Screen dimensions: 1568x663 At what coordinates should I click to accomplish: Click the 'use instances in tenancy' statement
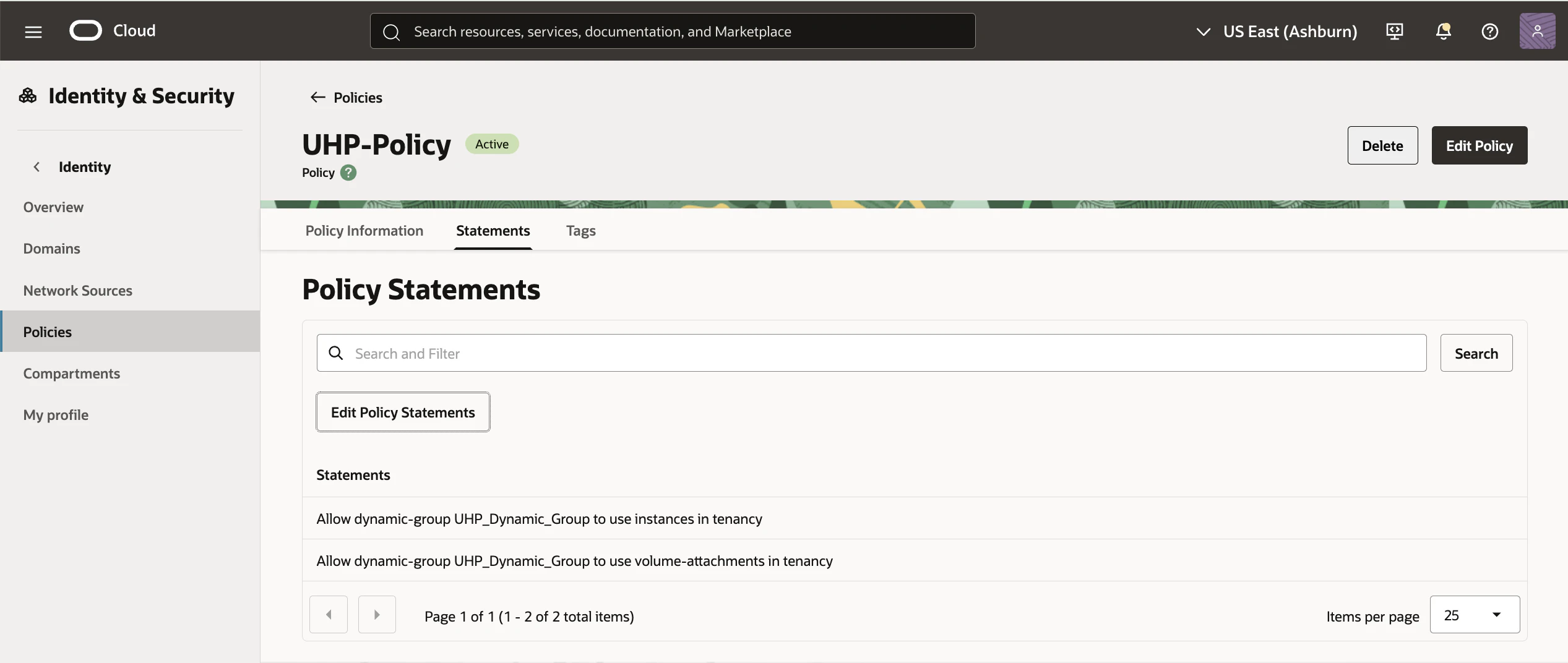tap(915, 518)
